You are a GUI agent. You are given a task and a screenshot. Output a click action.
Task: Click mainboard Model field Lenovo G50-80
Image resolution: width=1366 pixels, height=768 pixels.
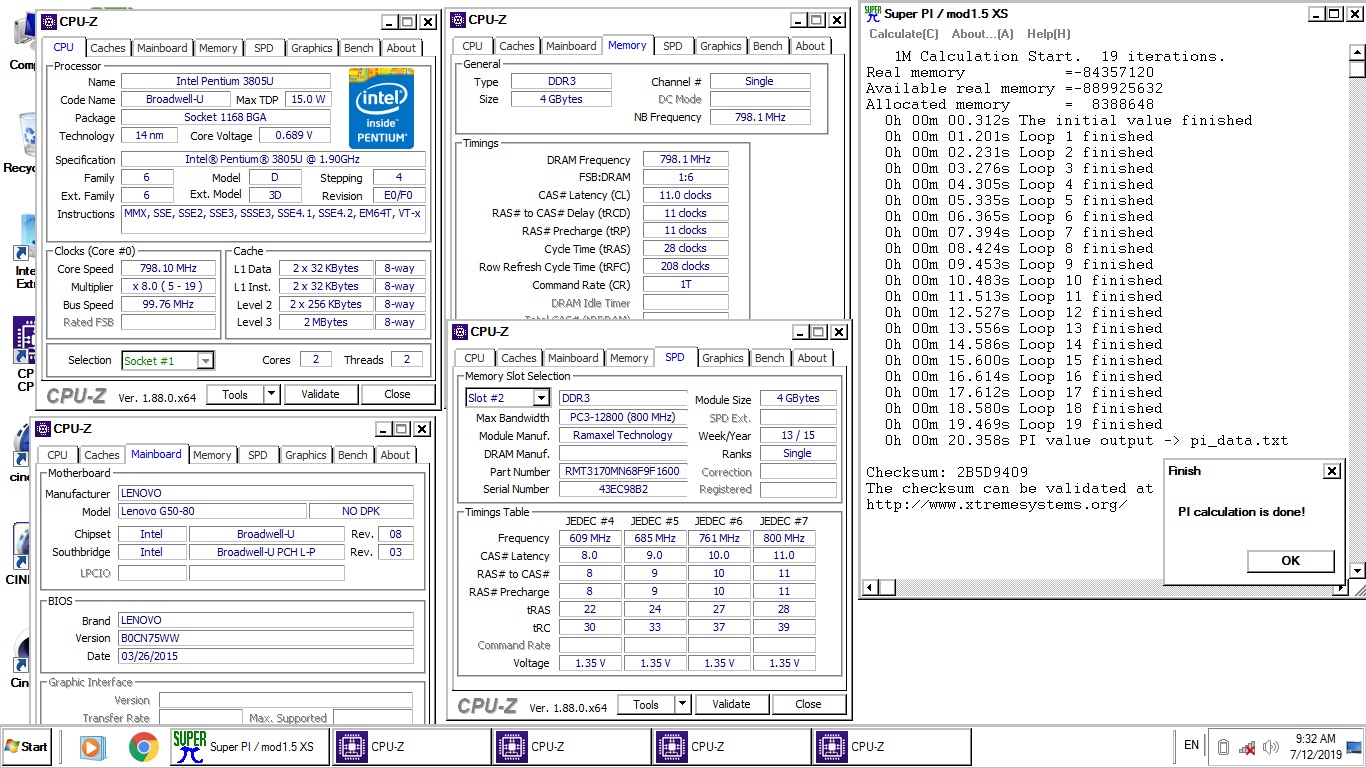click(x=211, y=511)
